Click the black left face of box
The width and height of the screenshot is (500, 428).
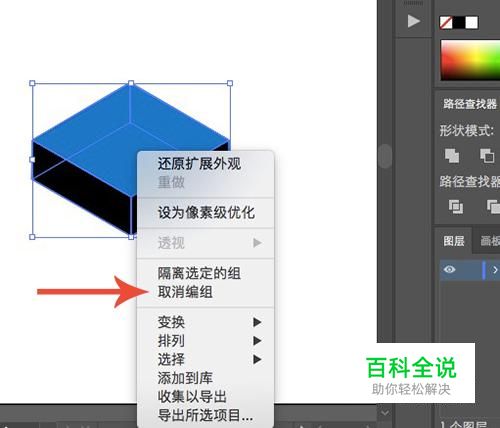82,187
